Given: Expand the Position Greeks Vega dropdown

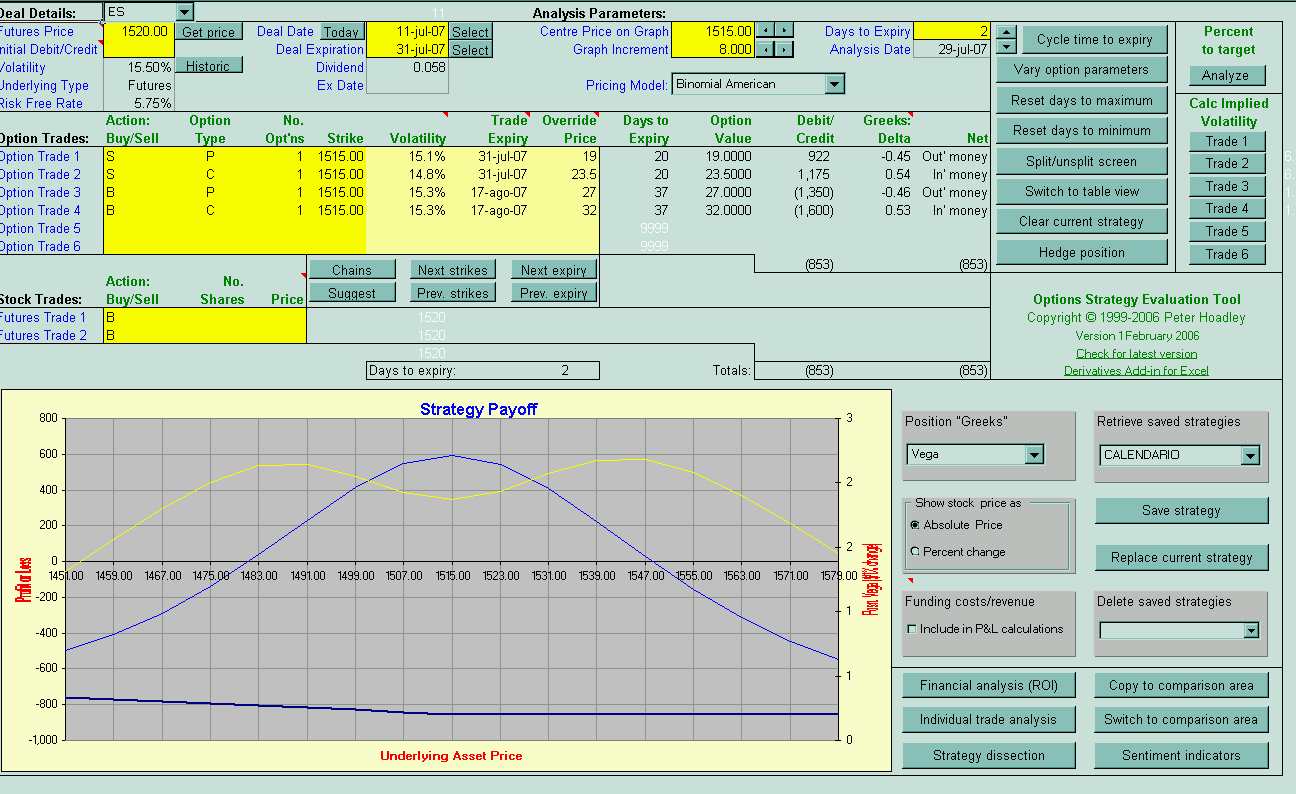Looking at the screenshot, I should pos(1034,455).
